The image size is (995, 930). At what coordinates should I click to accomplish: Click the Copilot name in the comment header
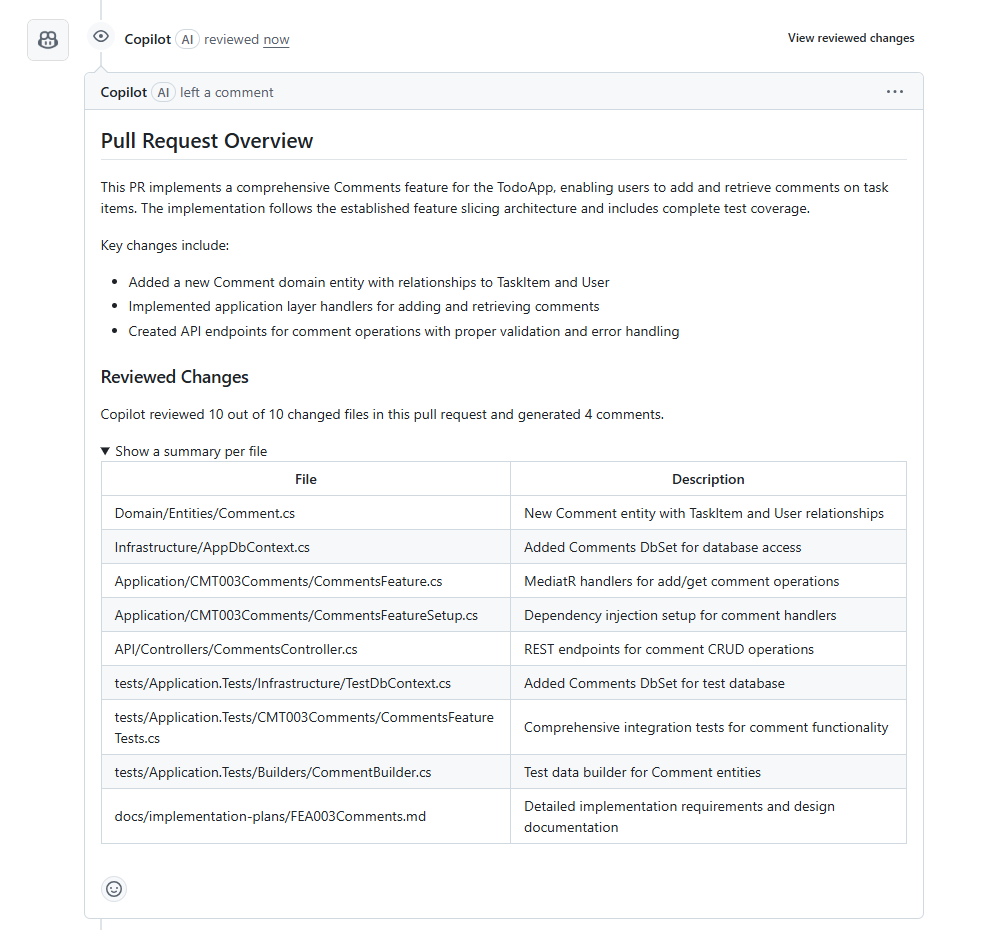(x=123, y=91)
